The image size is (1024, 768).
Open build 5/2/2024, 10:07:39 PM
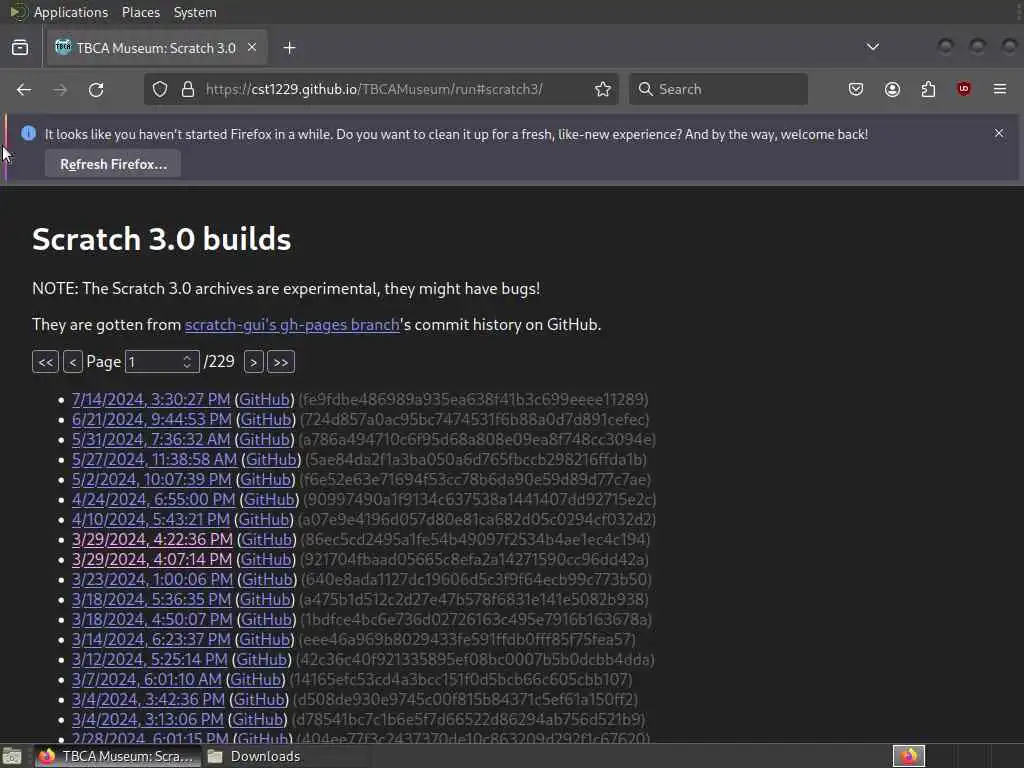[x=152, y=479]
